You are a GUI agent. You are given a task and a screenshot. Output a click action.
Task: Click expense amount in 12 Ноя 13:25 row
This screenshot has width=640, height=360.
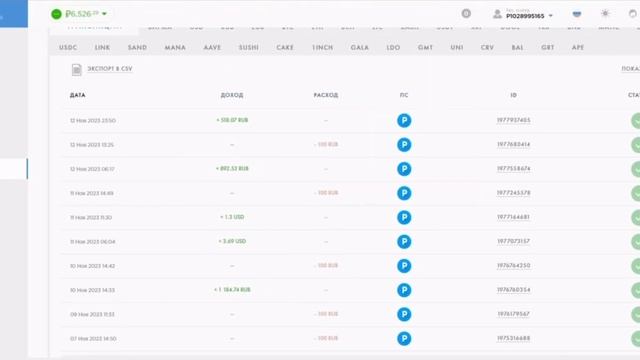[326, 144]
